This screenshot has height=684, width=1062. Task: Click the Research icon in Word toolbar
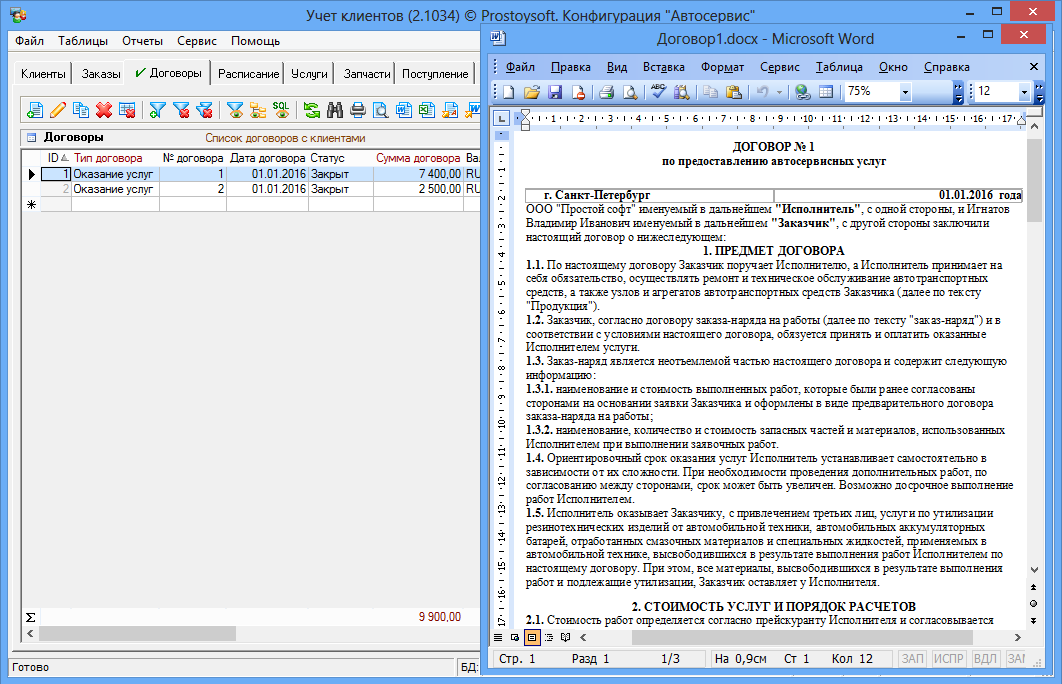click(681, 92)
